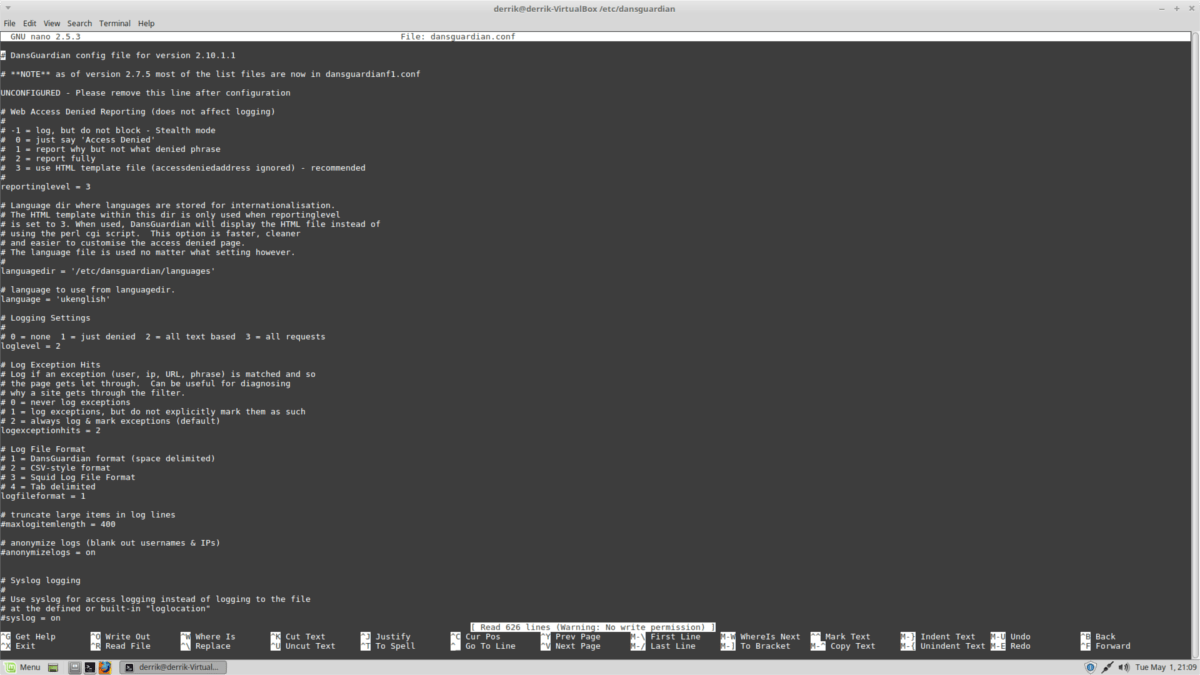
Task: Click the 'Uncut Text' nano shortcut label
Action: tap(310, 646)
